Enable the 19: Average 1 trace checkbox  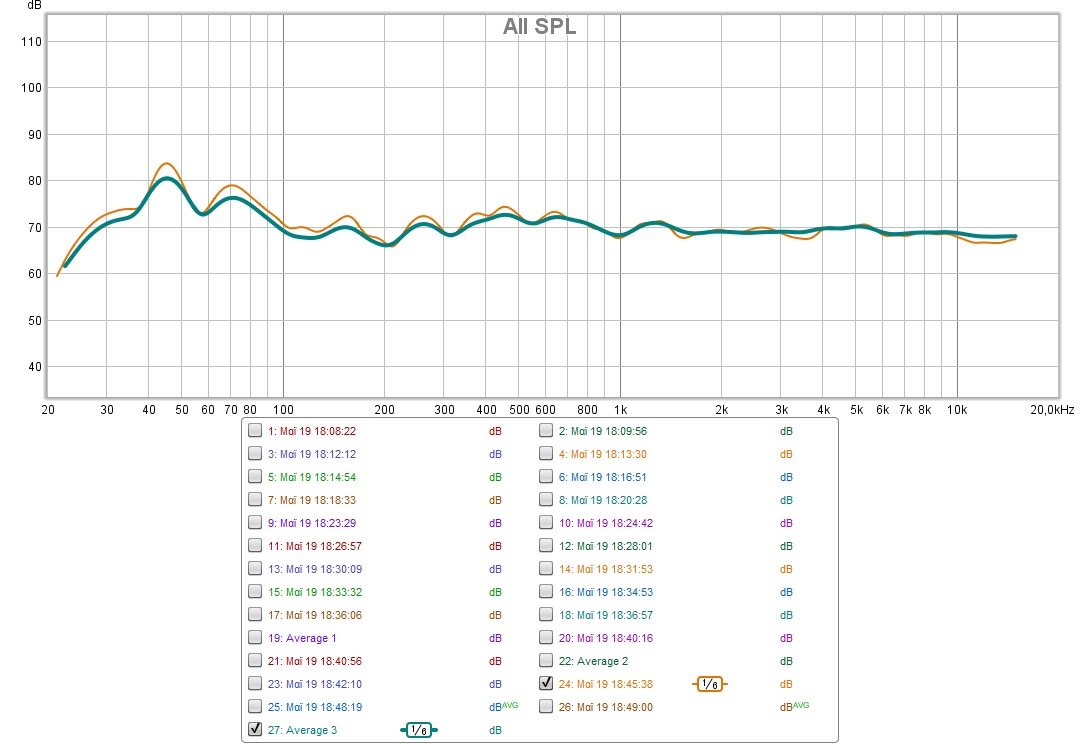coord(255,638)
